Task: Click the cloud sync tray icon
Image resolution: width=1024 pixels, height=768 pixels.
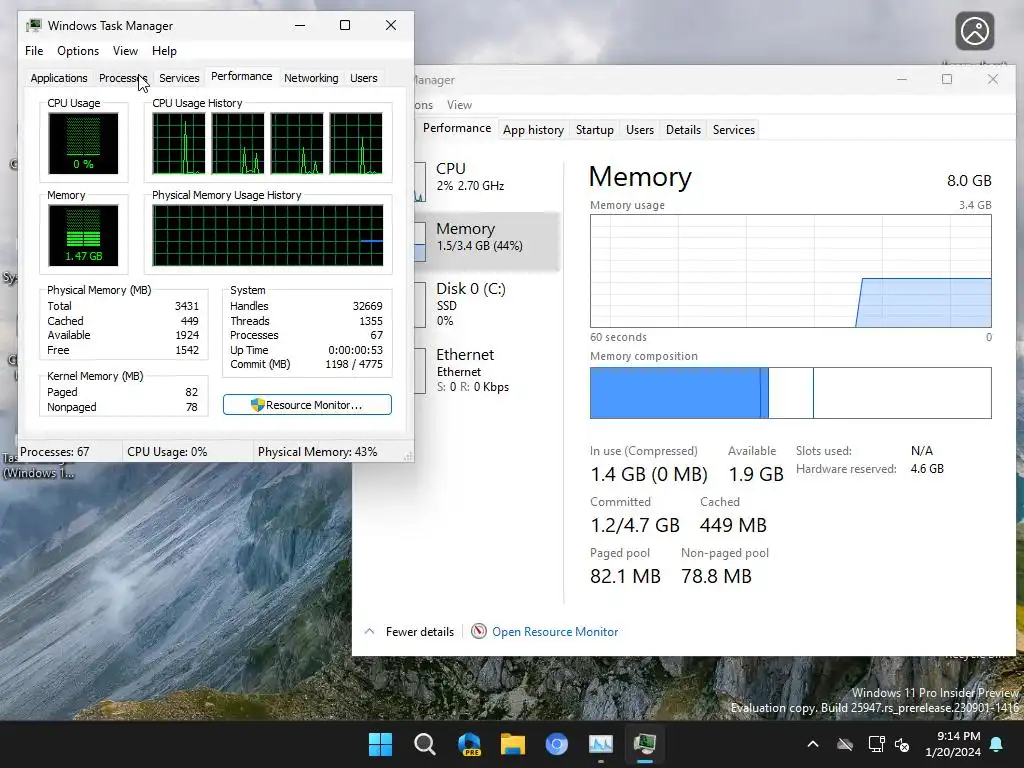Action: [845, 744]
